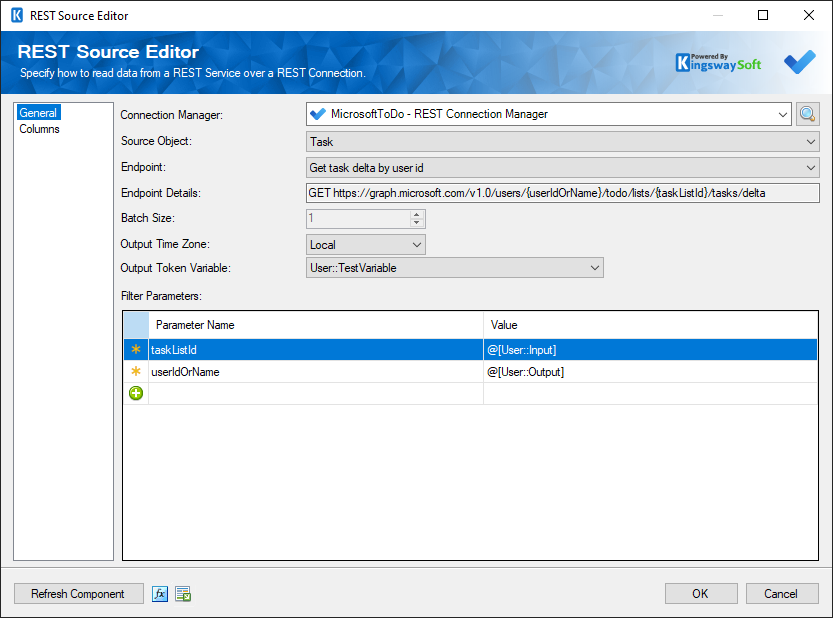Select the userIdOrName parameter name cell
Viewport: 833px width, 618px height.
point(316,371)
